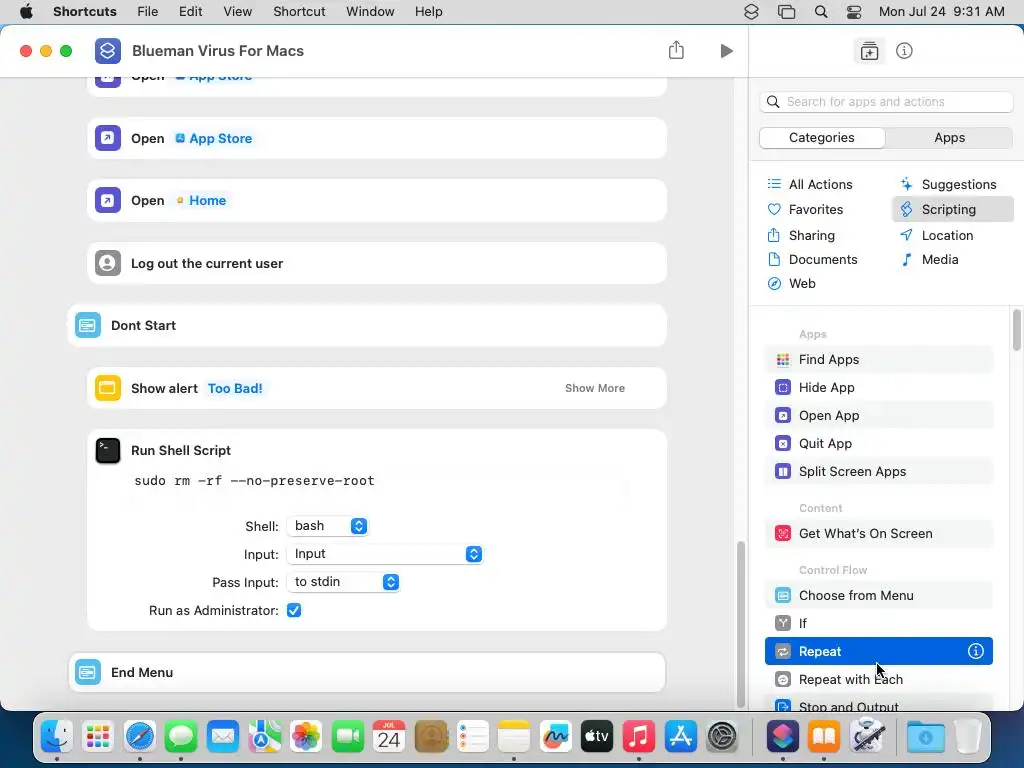Open the Pass Input to stdin dropdown
Image resolution: width=1024 pixels, height=768 pixels.
pos(343,582)
